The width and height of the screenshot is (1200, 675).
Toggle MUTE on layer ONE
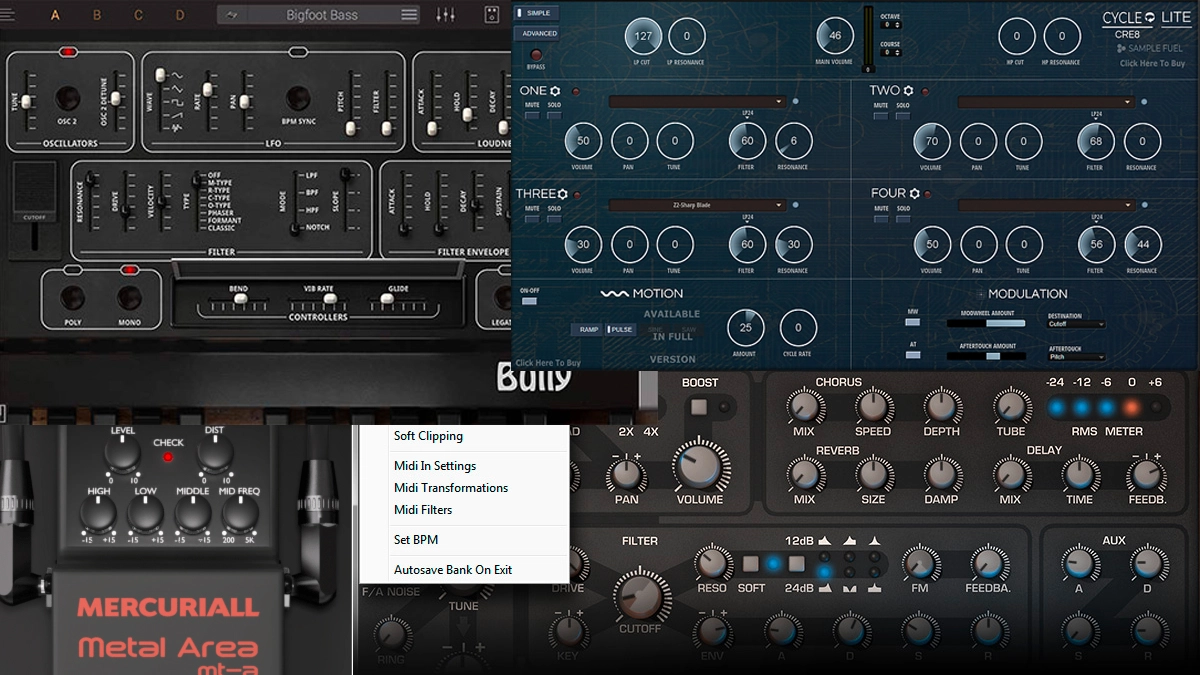531,116
